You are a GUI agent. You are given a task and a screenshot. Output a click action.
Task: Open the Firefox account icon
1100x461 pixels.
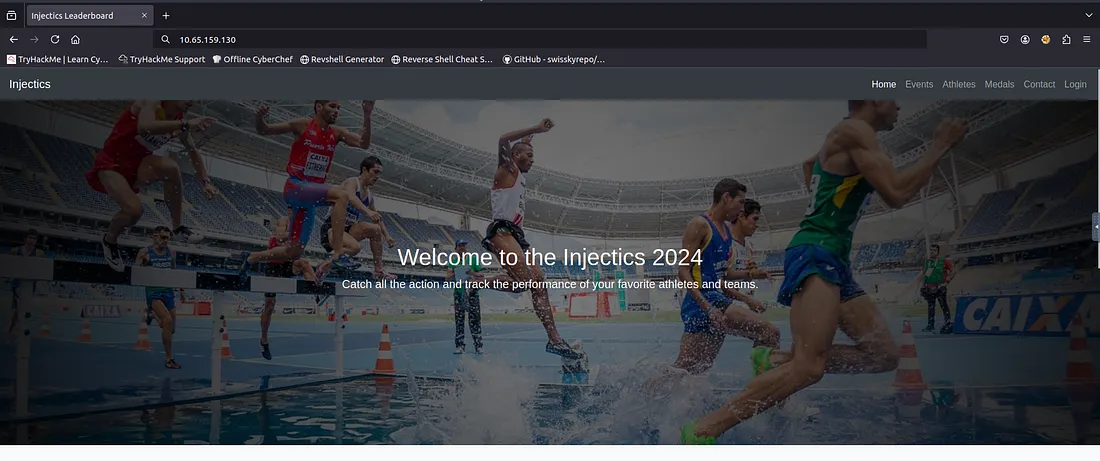coord(1025,39)
